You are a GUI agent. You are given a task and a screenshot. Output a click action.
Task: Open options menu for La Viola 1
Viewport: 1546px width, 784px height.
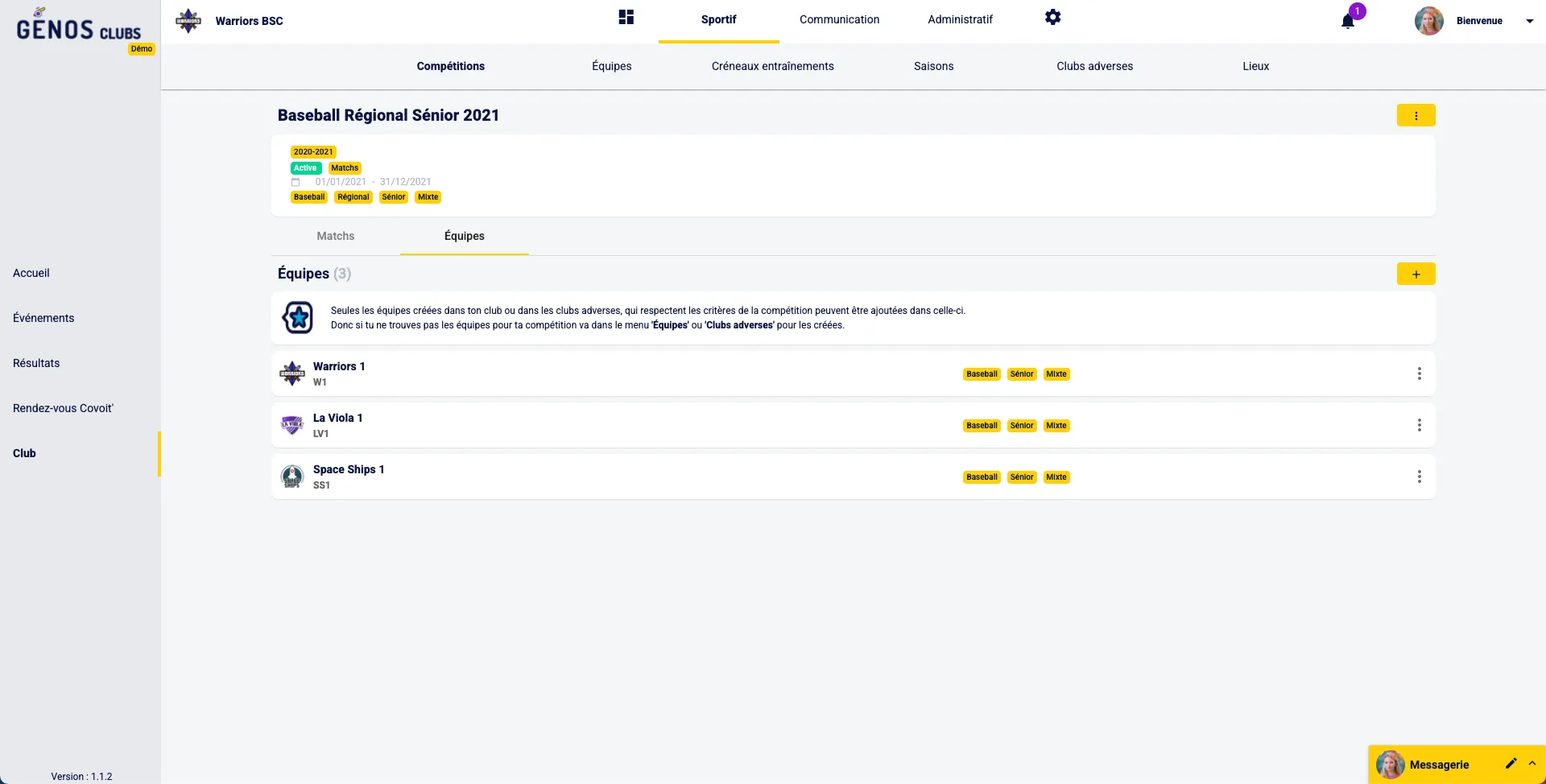1419,425
